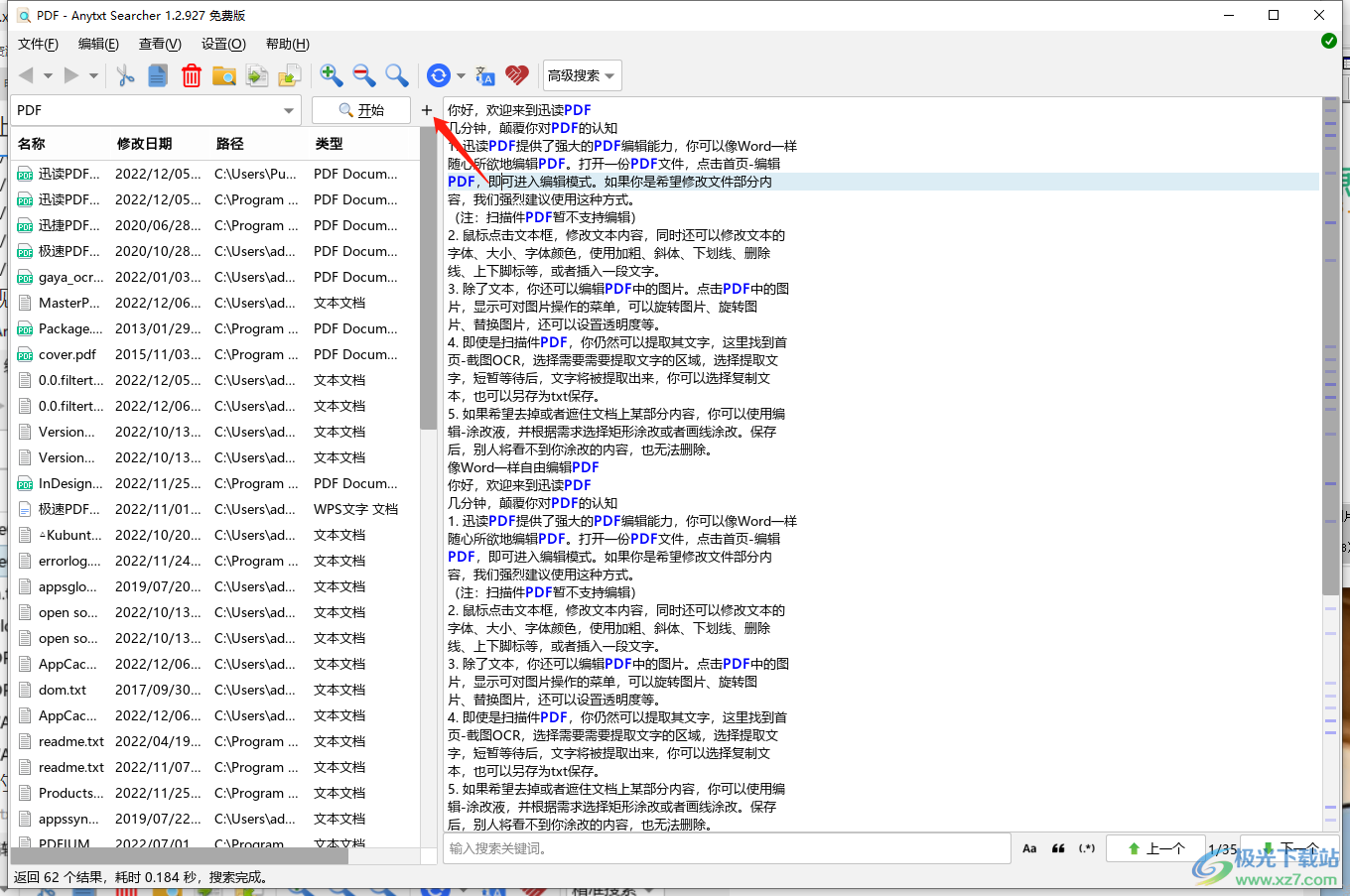
Task: Select the appsglo... file row
Action: tap(214, 586)
